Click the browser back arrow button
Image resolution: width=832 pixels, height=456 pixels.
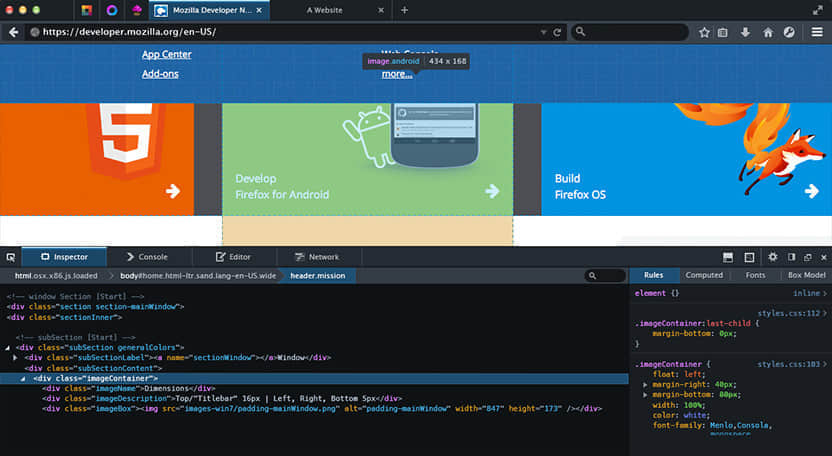pyautogui.click(x=14, y=32)
